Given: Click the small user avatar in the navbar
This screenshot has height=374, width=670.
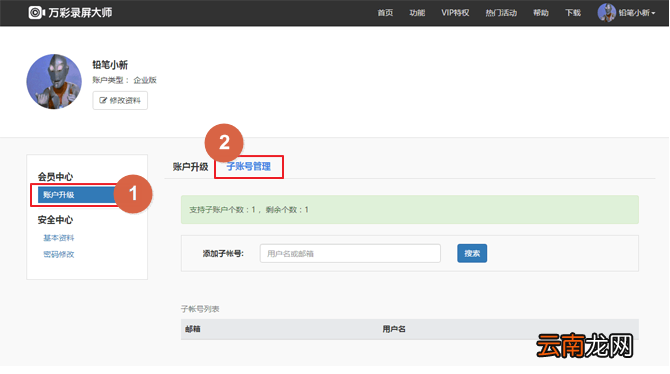Looking at the screenshot, I should pyautogui.click(x=606, y=13).
